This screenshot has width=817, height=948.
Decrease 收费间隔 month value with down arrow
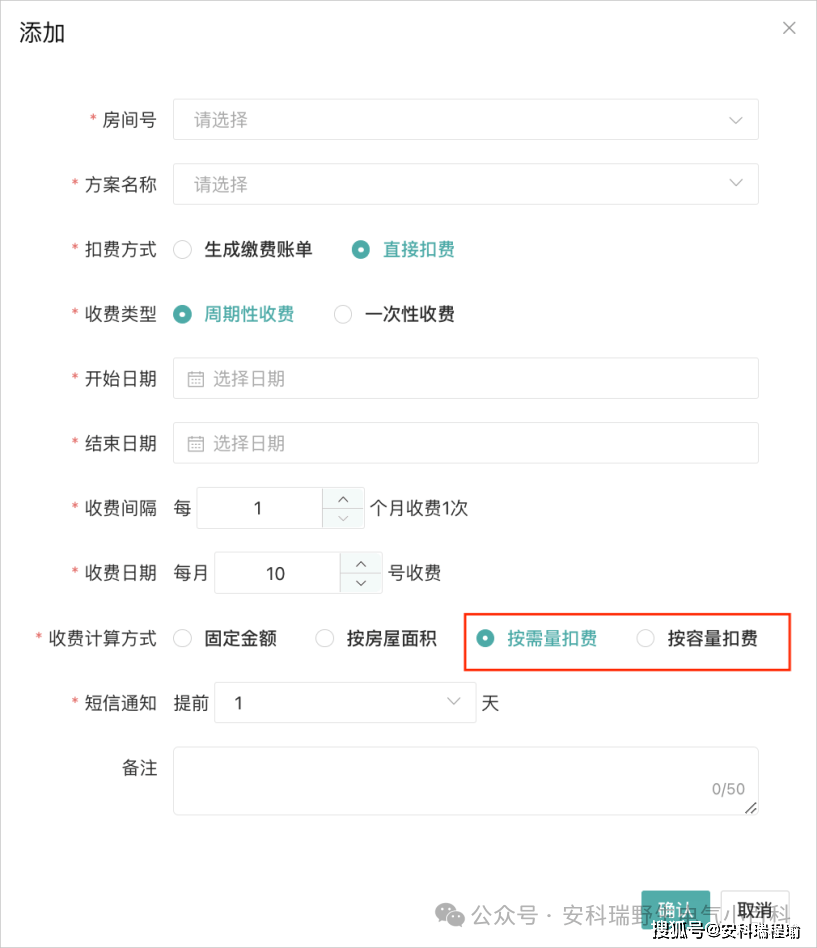pos(343,518)
